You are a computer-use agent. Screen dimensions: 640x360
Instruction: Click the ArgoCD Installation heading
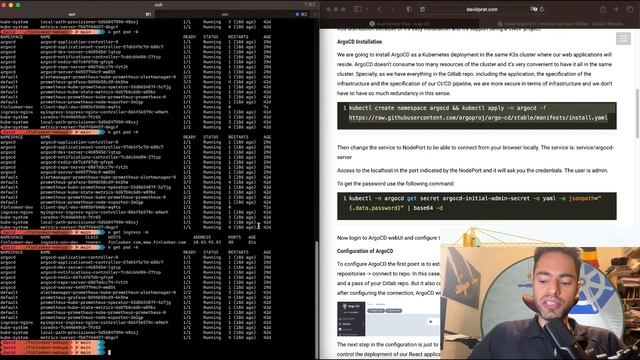pyautogui.click(x=359, y=42)
